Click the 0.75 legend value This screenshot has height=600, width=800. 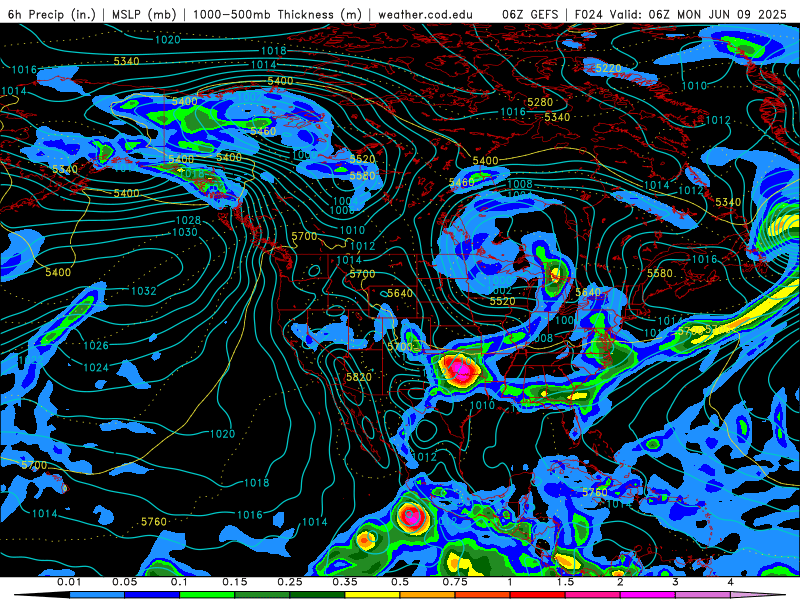455,582
